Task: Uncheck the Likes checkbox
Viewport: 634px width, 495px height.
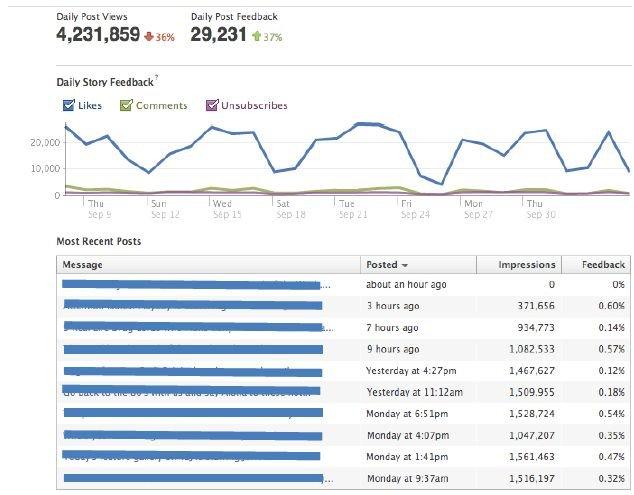Action: [69, 105]
